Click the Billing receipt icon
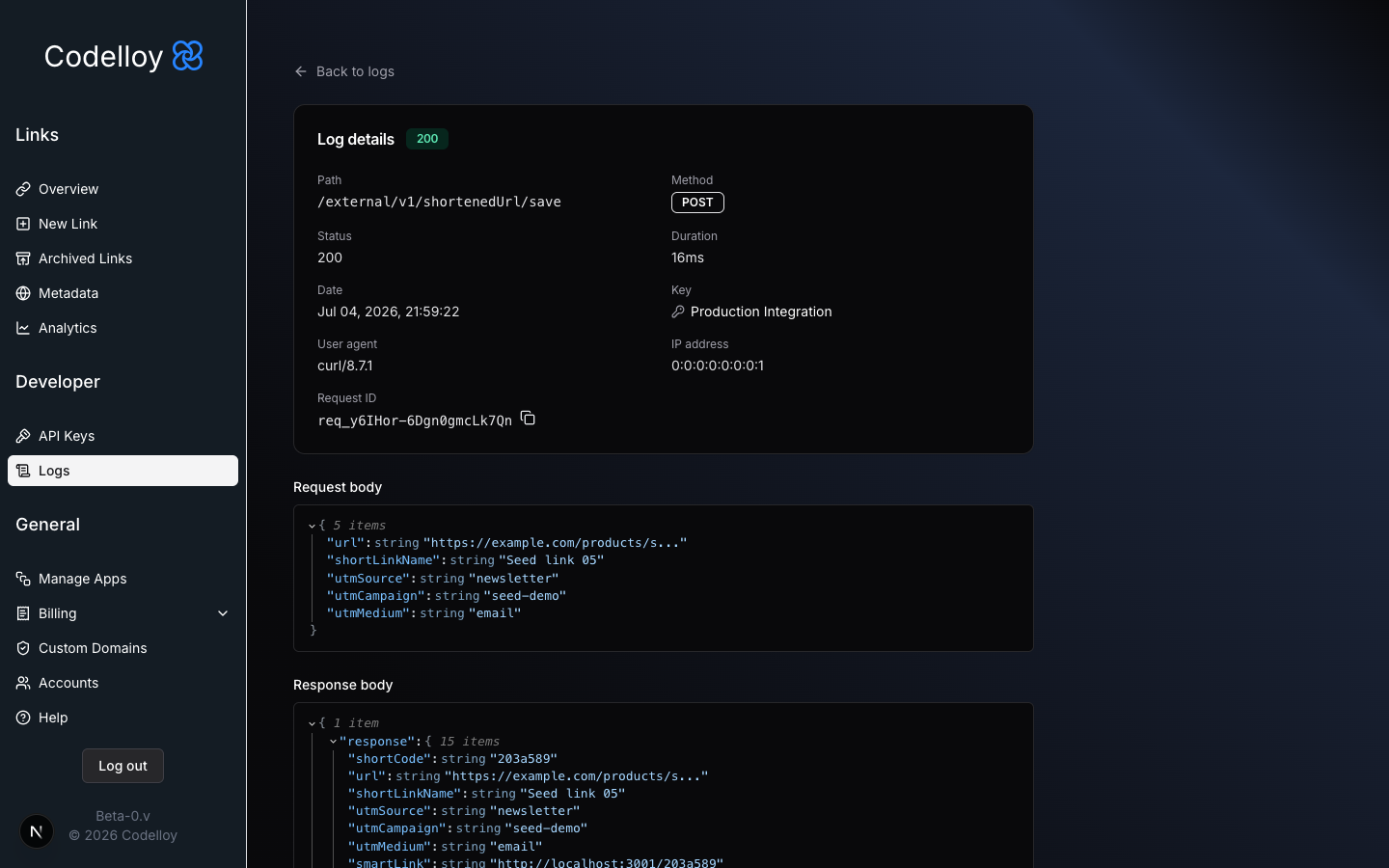The height and width of the screenshot is (868, 1389). [x=23, y=613]
